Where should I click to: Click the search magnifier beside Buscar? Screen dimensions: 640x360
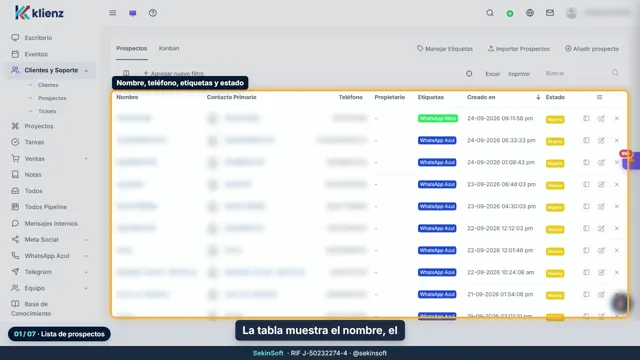(x=615, y=73)
